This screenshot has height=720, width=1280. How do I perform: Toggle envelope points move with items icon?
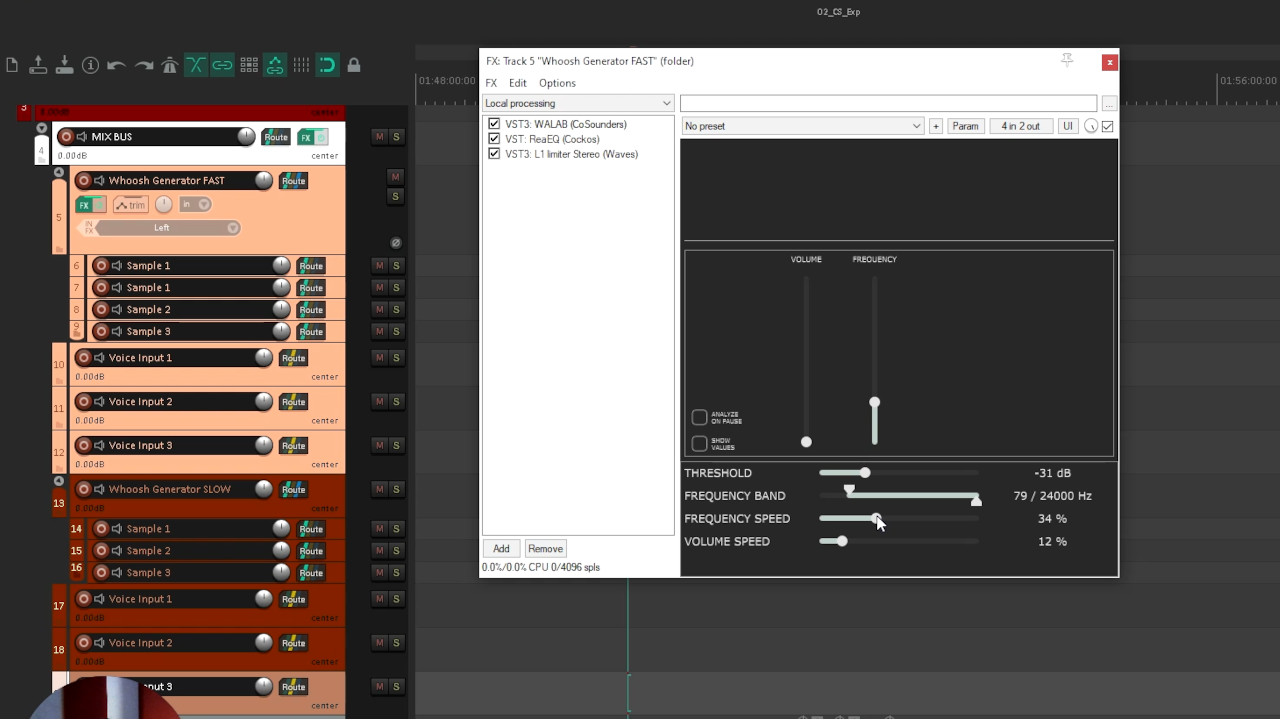(274, 65)
